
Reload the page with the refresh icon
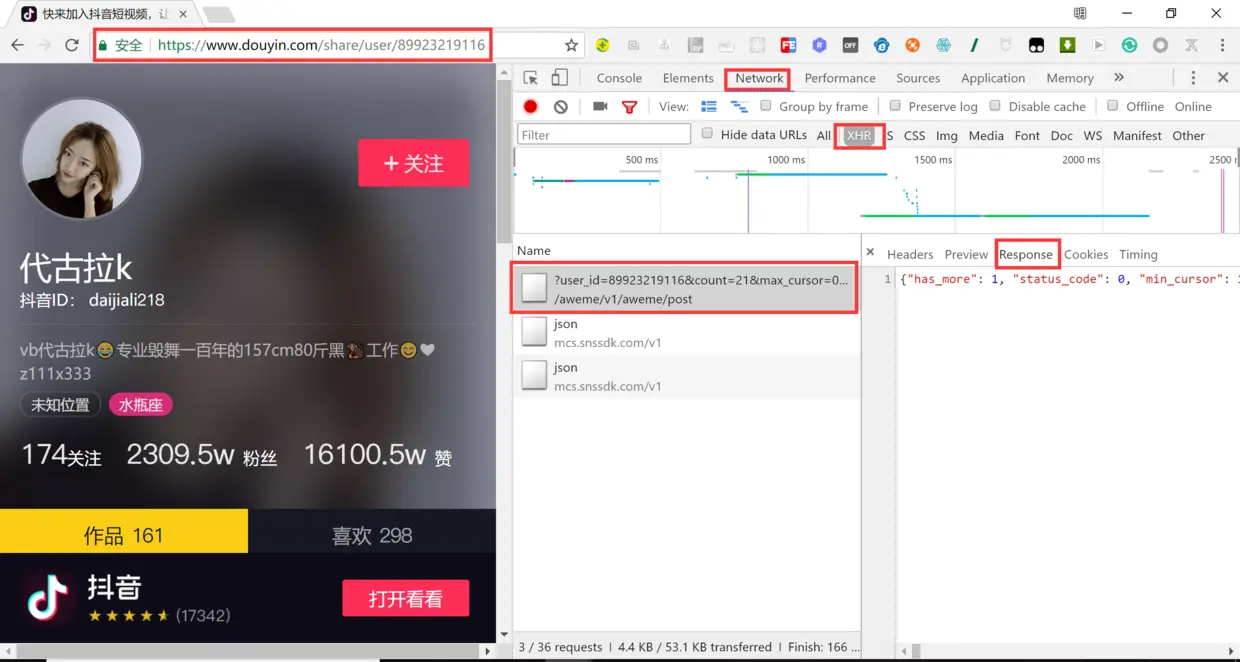pos(72,45)
